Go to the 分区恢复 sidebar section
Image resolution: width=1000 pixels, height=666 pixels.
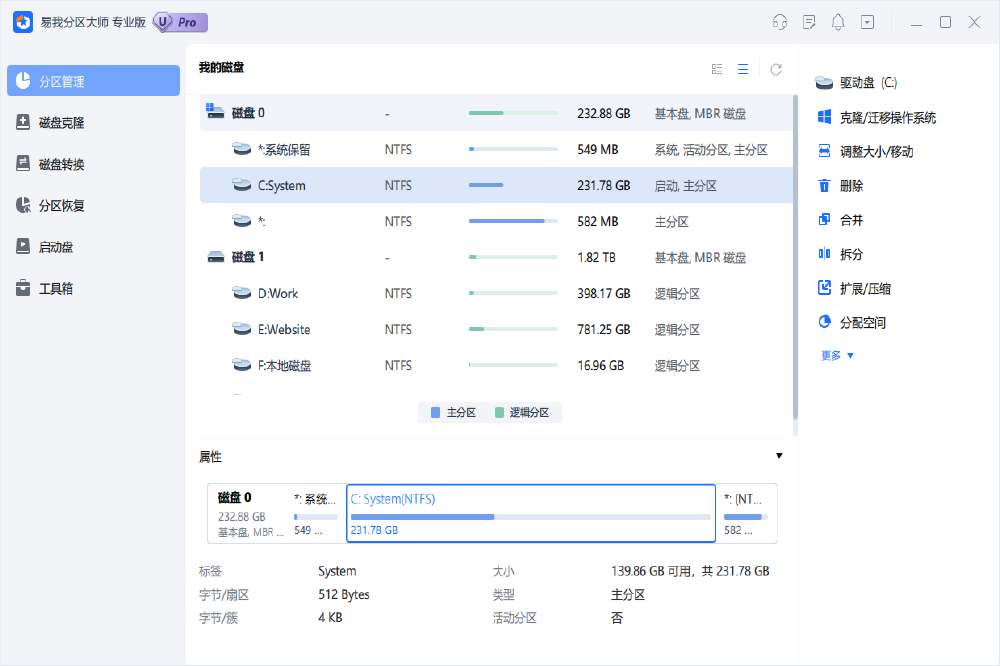tap(61, 206)
